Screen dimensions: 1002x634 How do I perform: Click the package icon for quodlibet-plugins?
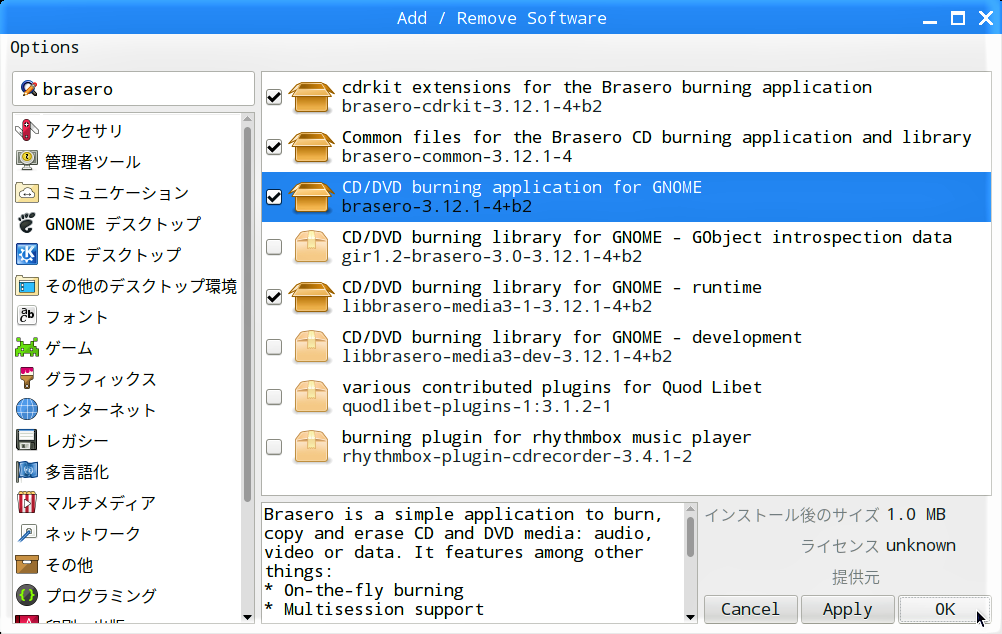tap(311, 397)
